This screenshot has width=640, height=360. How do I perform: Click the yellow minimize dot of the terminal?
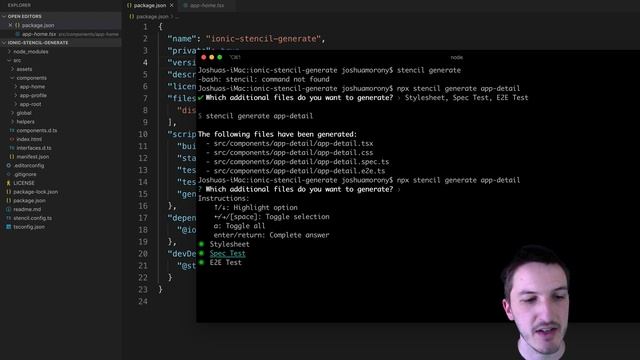211,57
